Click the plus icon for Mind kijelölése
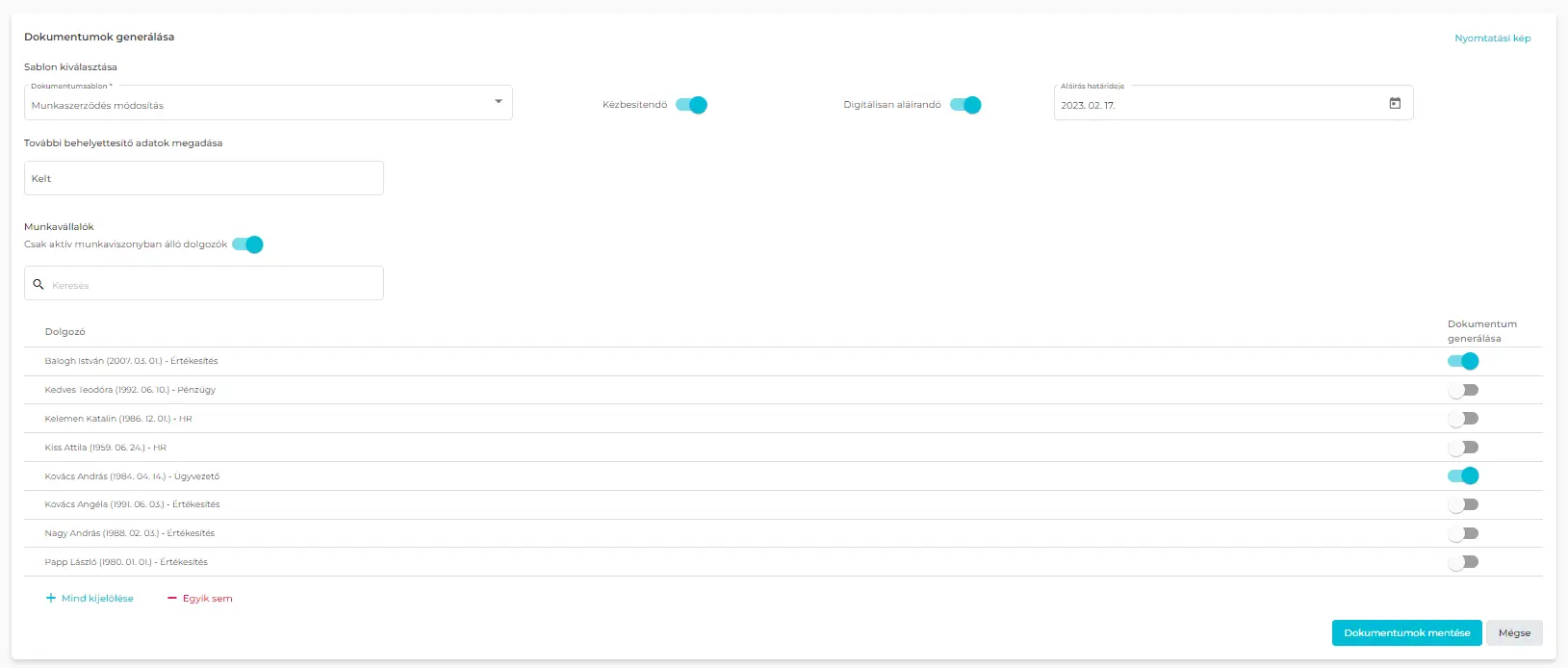 coord(51,599)
